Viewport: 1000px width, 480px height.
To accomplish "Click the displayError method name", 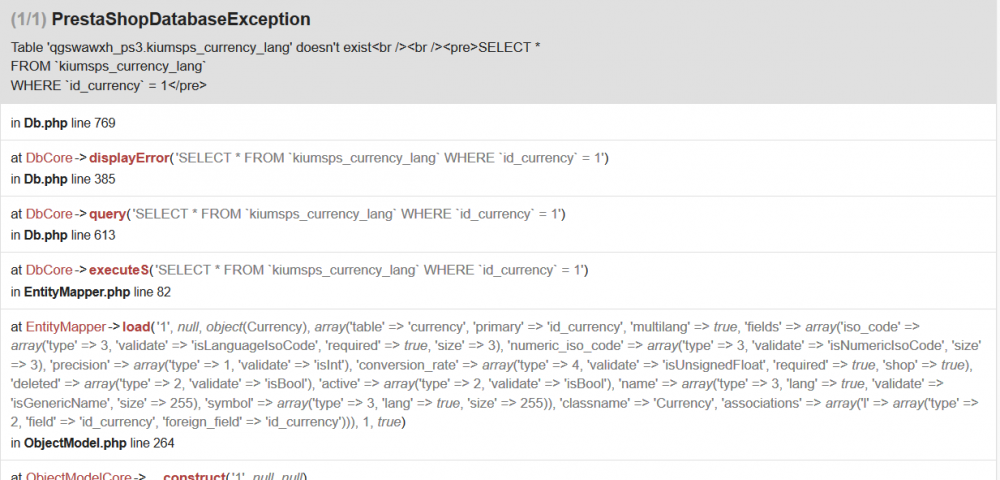I will (130, 158).
